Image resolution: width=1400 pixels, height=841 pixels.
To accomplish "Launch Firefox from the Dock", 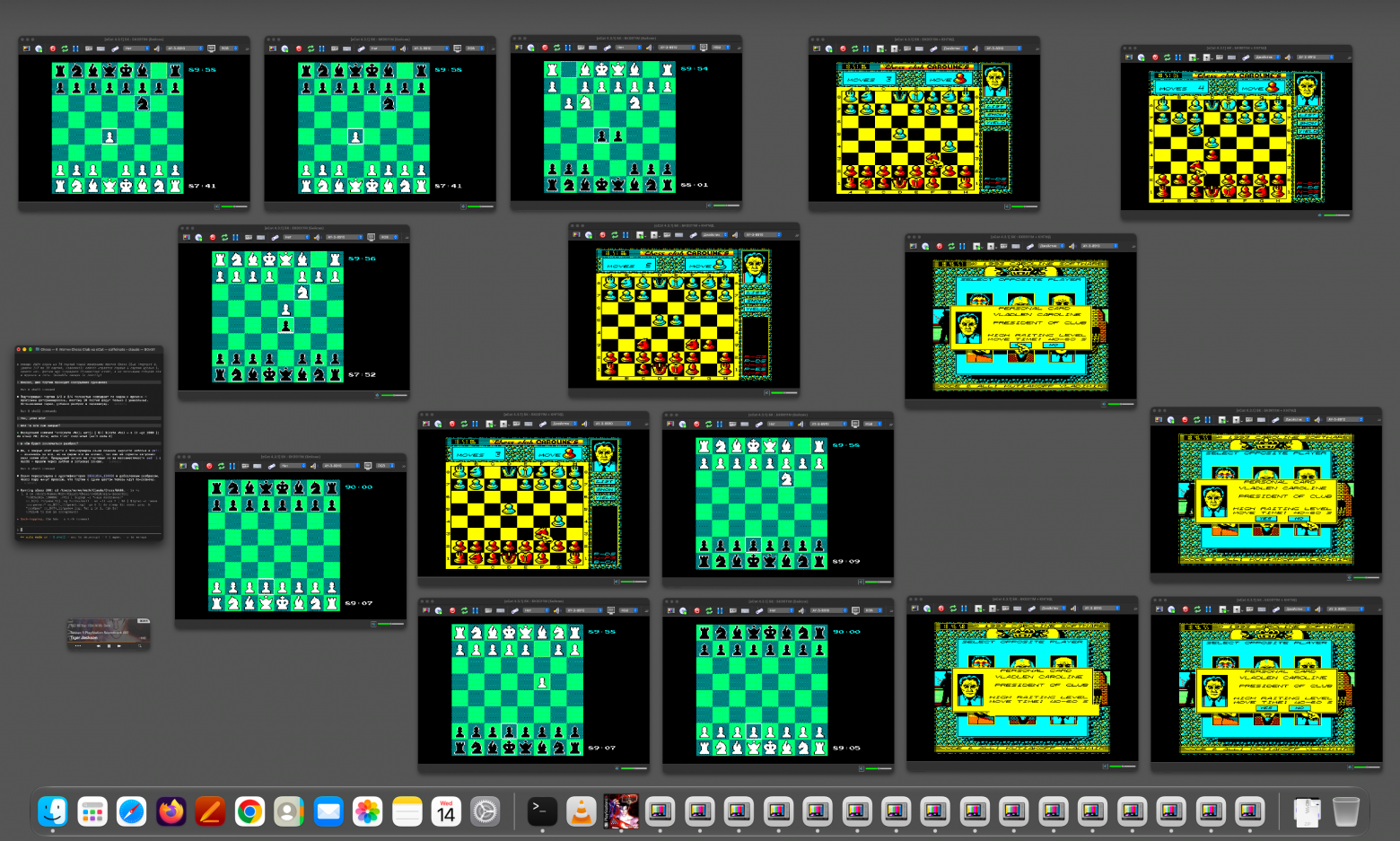I will (x=171, y=812).
